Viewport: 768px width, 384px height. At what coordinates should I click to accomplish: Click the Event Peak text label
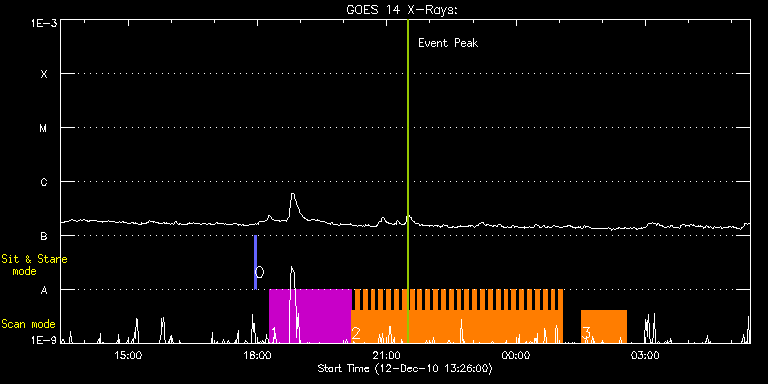click(448, 43)
